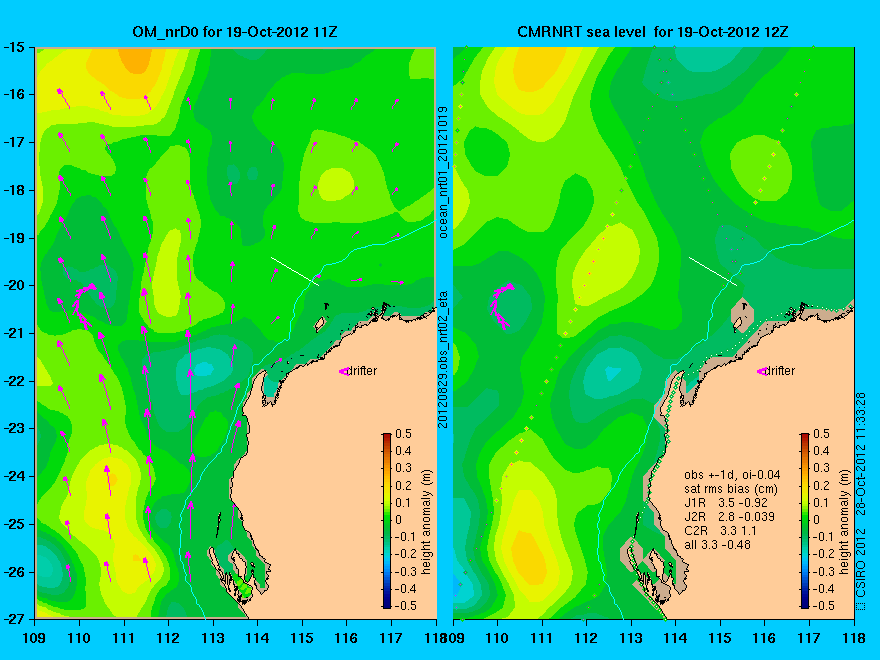Click the 'all 3.3 -0.48' row
This screenshot has width=880, height=660.
pos(717,544)
